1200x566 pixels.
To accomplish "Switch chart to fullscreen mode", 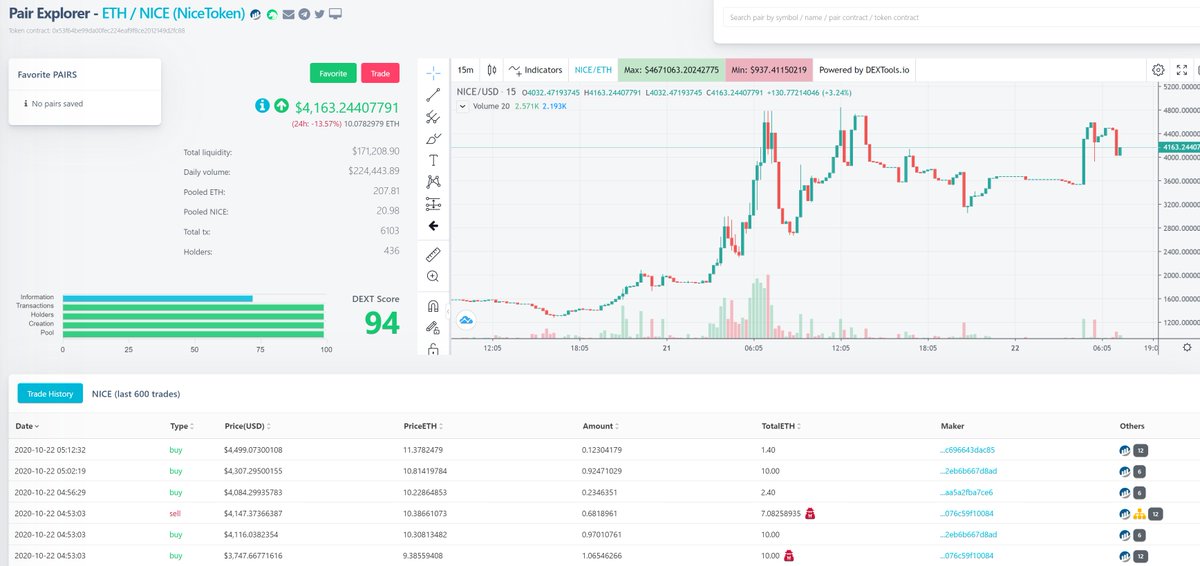I will [1182, 70].
